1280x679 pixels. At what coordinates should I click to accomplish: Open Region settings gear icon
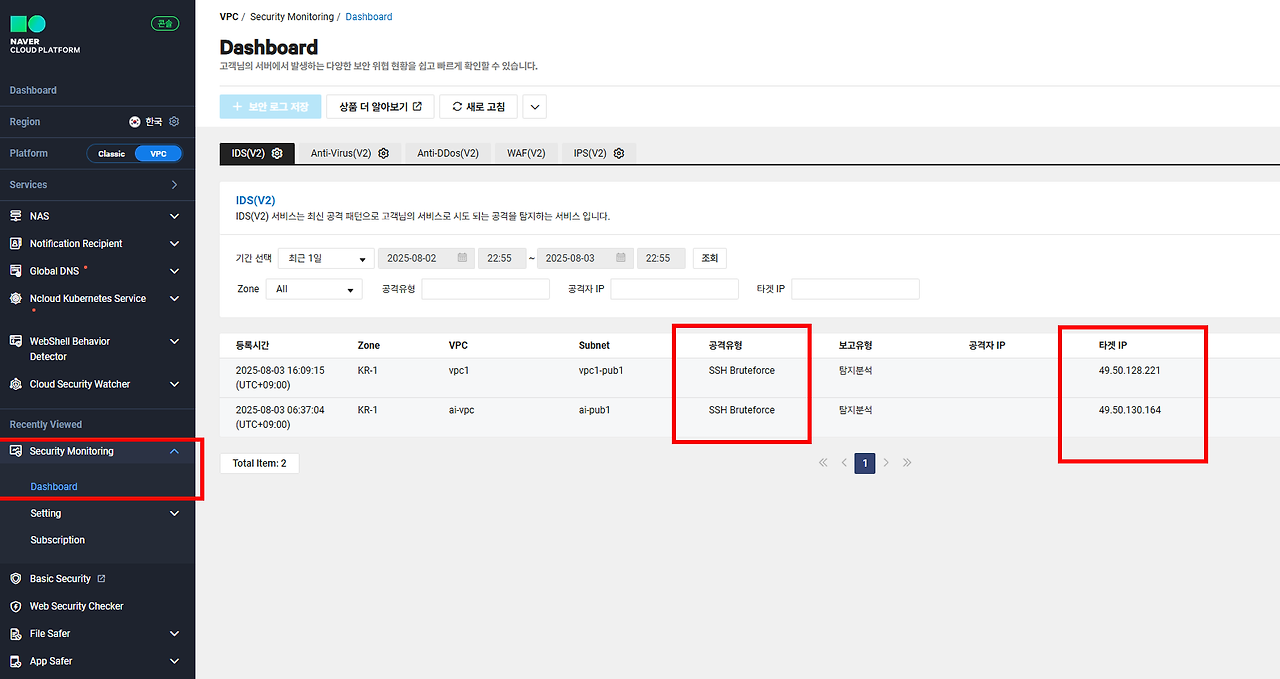[174, 121]
